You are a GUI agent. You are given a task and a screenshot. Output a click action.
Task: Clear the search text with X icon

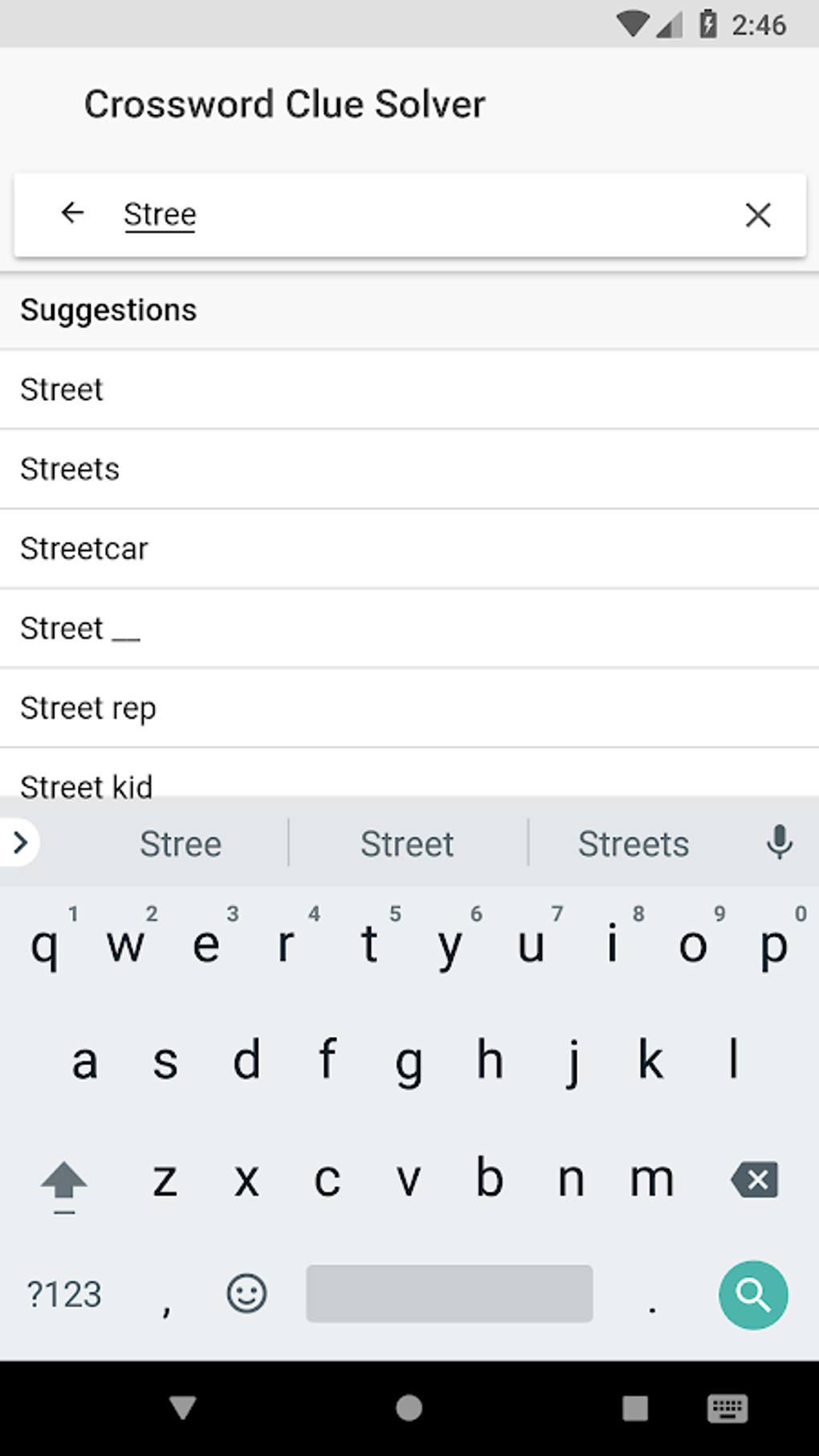click(757, 215)
